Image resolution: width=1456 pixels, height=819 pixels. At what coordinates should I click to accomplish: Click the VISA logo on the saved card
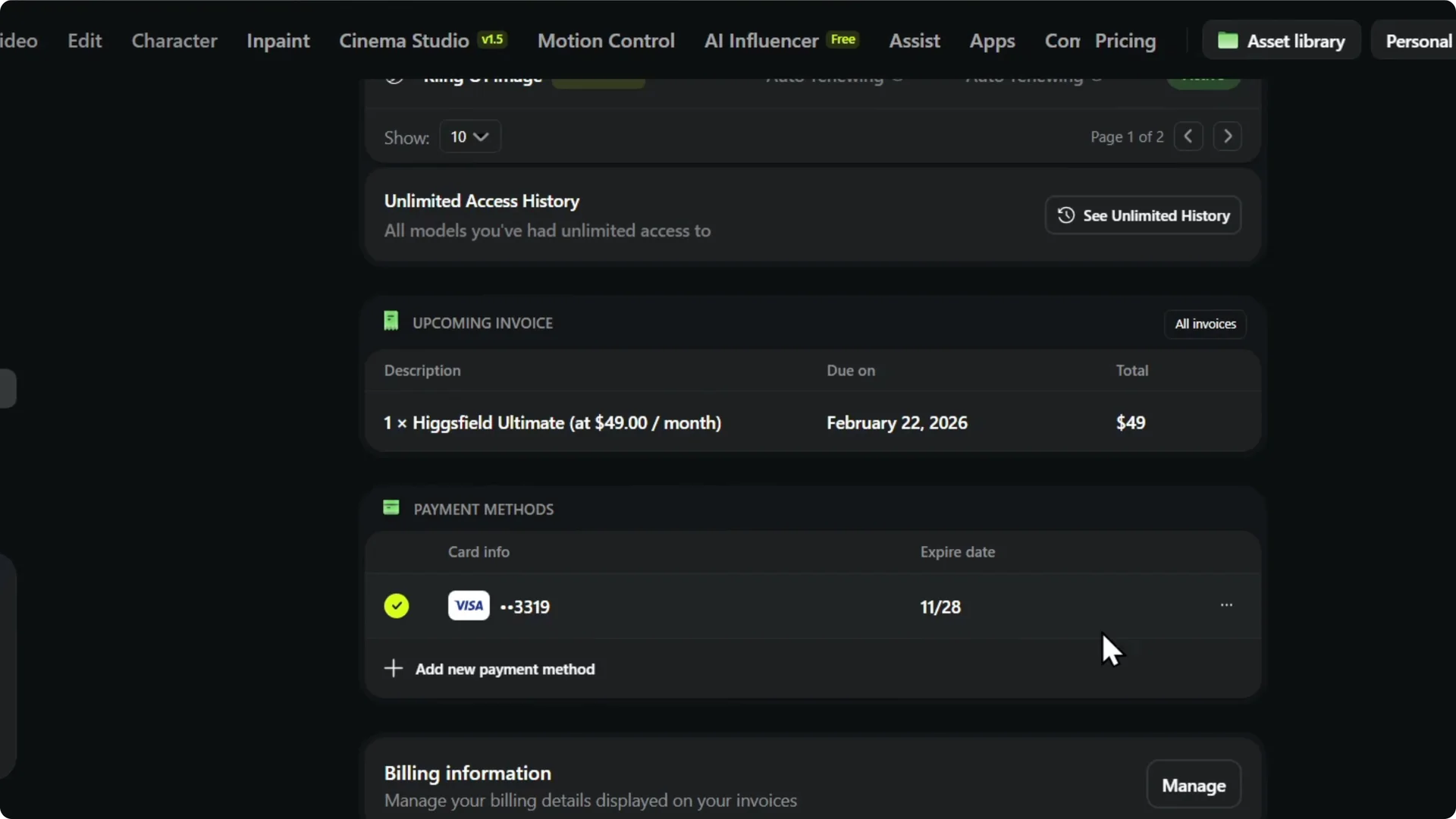[x=468, y=606]
